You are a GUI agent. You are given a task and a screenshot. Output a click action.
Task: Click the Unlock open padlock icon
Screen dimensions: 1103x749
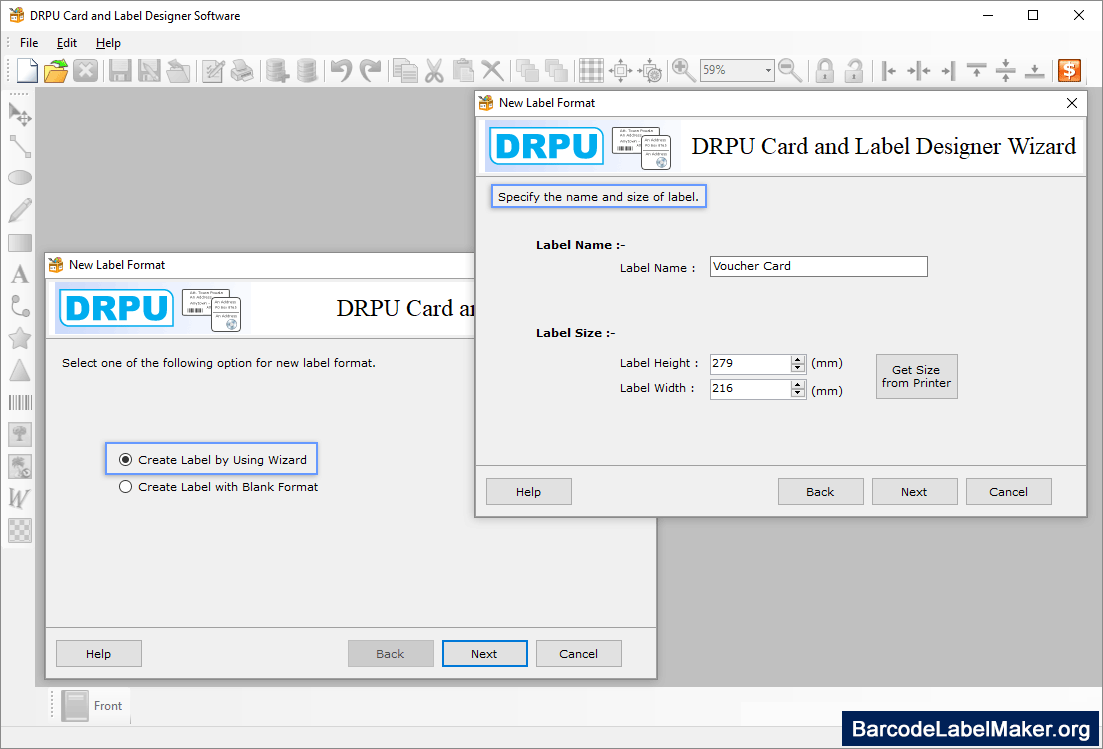click(853, 70)
